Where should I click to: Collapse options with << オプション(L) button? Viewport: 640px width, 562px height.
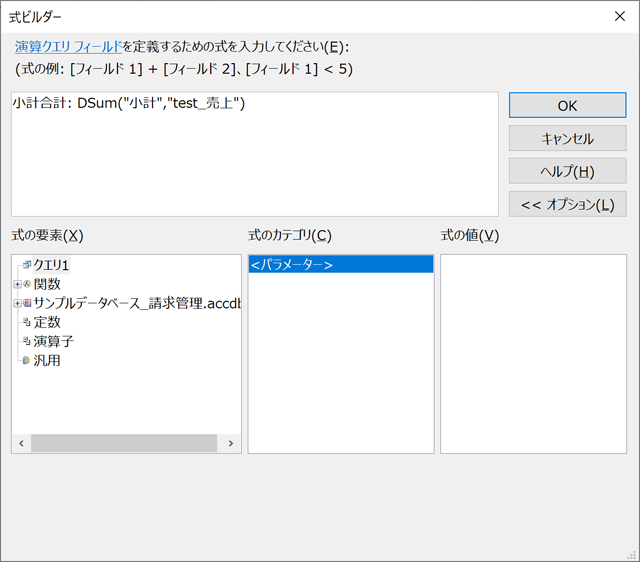tap(567, 204)
